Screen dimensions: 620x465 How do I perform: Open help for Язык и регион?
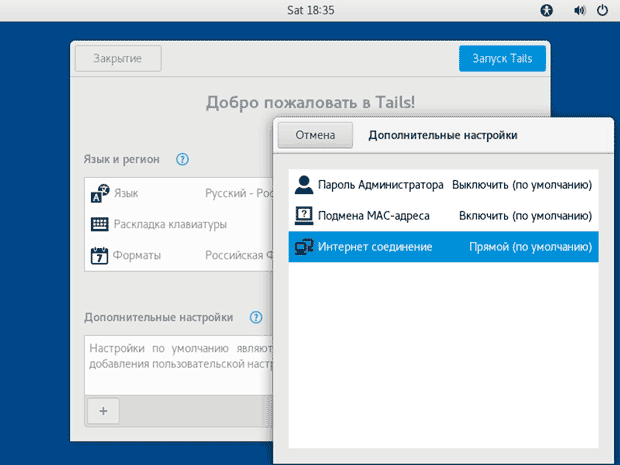click(x=182, y=159)
